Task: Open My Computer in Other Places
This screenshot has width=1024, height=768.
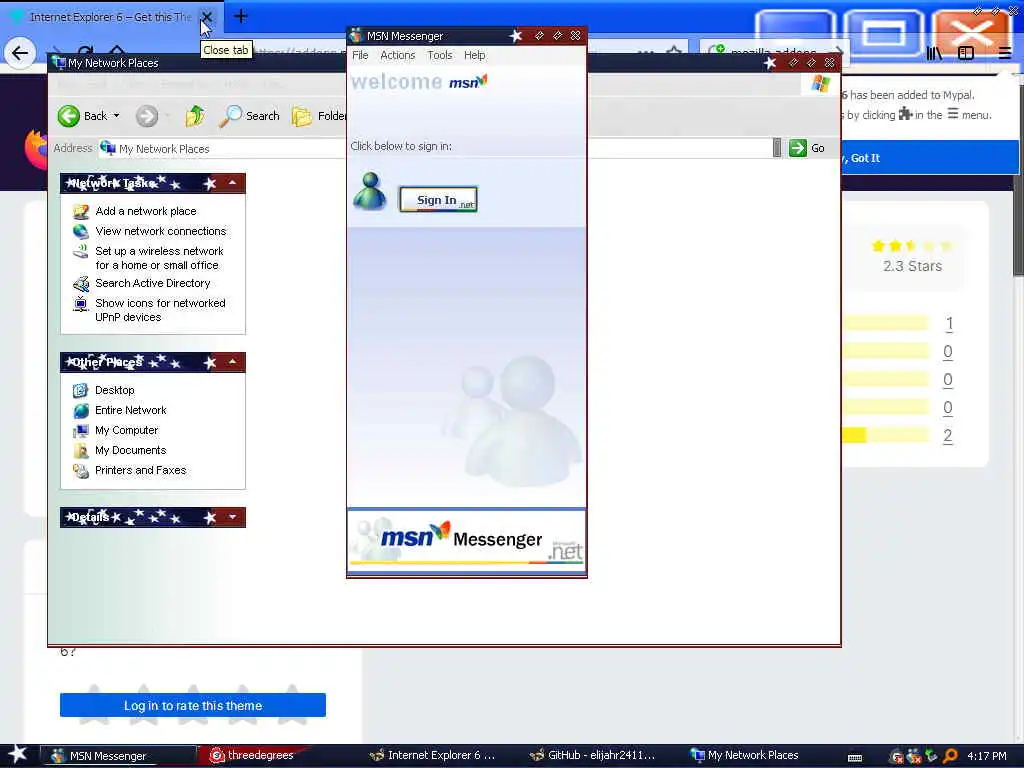Action: click(126, 430)
